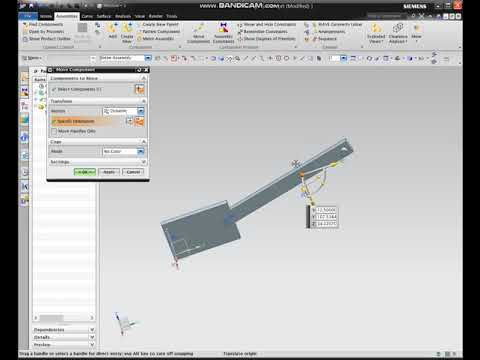
Task: Click Arrangements in the ribbon
Action: pyautogui.click(x=328, y=32)
